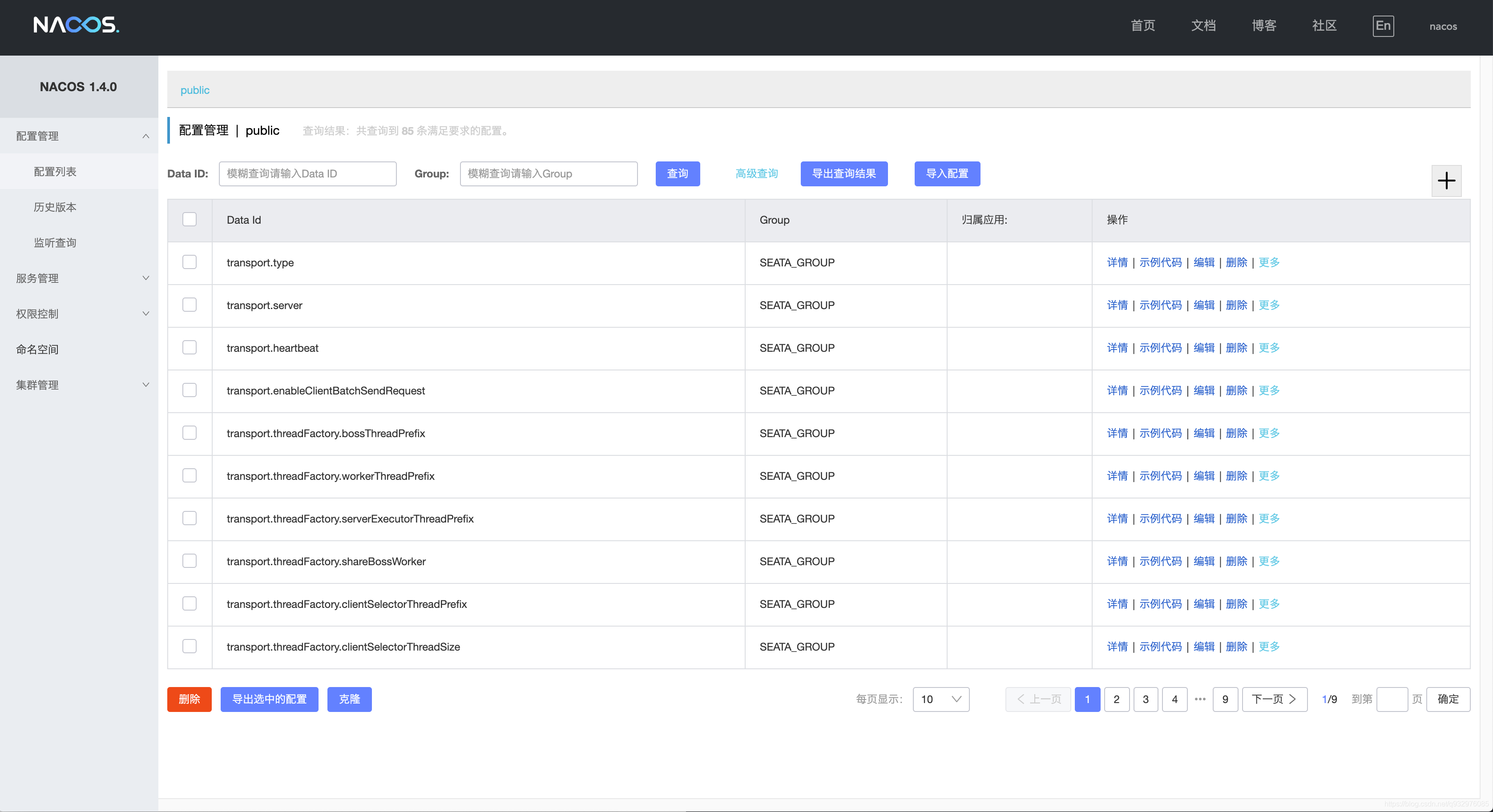
Task: Open 更多 menu for transport.server row
Action: (1269, 305)
